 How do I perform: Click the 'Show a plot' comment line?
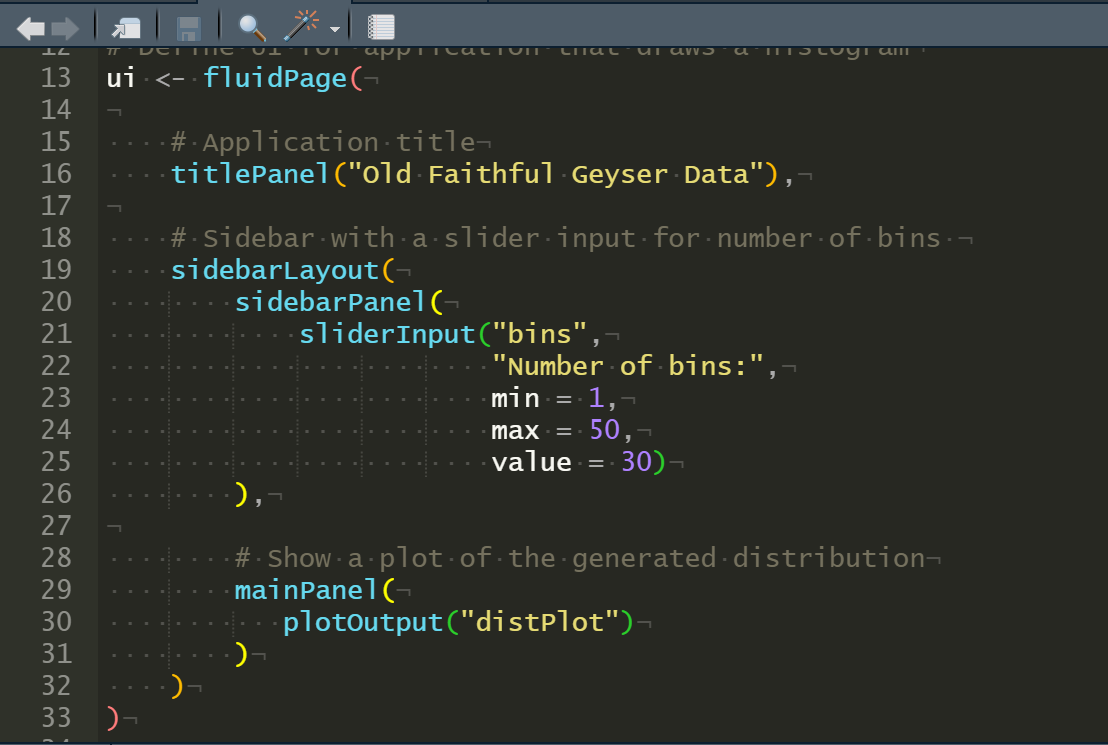(580, 558)
